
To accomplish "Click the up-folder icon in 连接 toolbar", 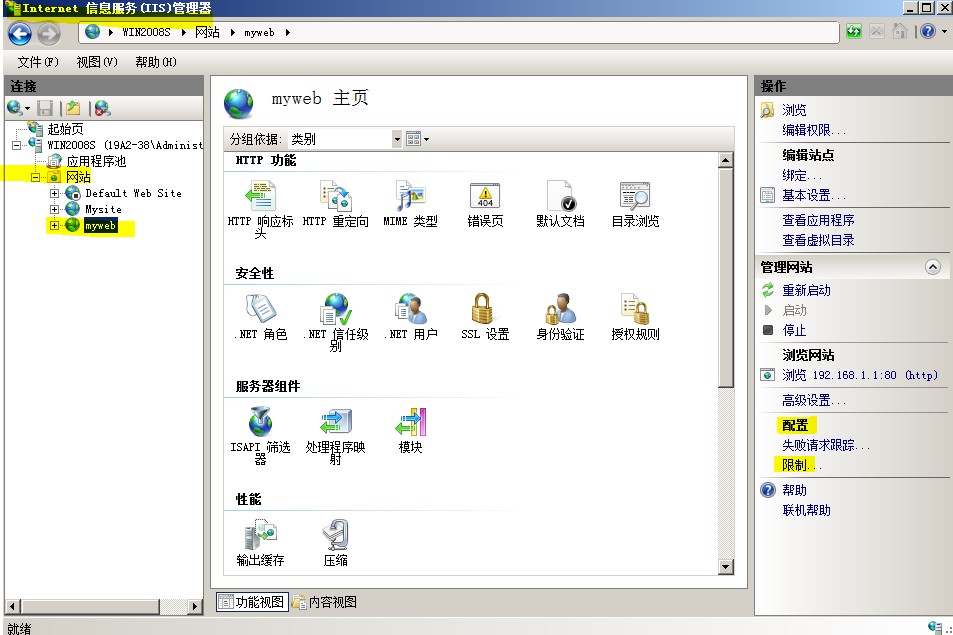I will point(74,108).
